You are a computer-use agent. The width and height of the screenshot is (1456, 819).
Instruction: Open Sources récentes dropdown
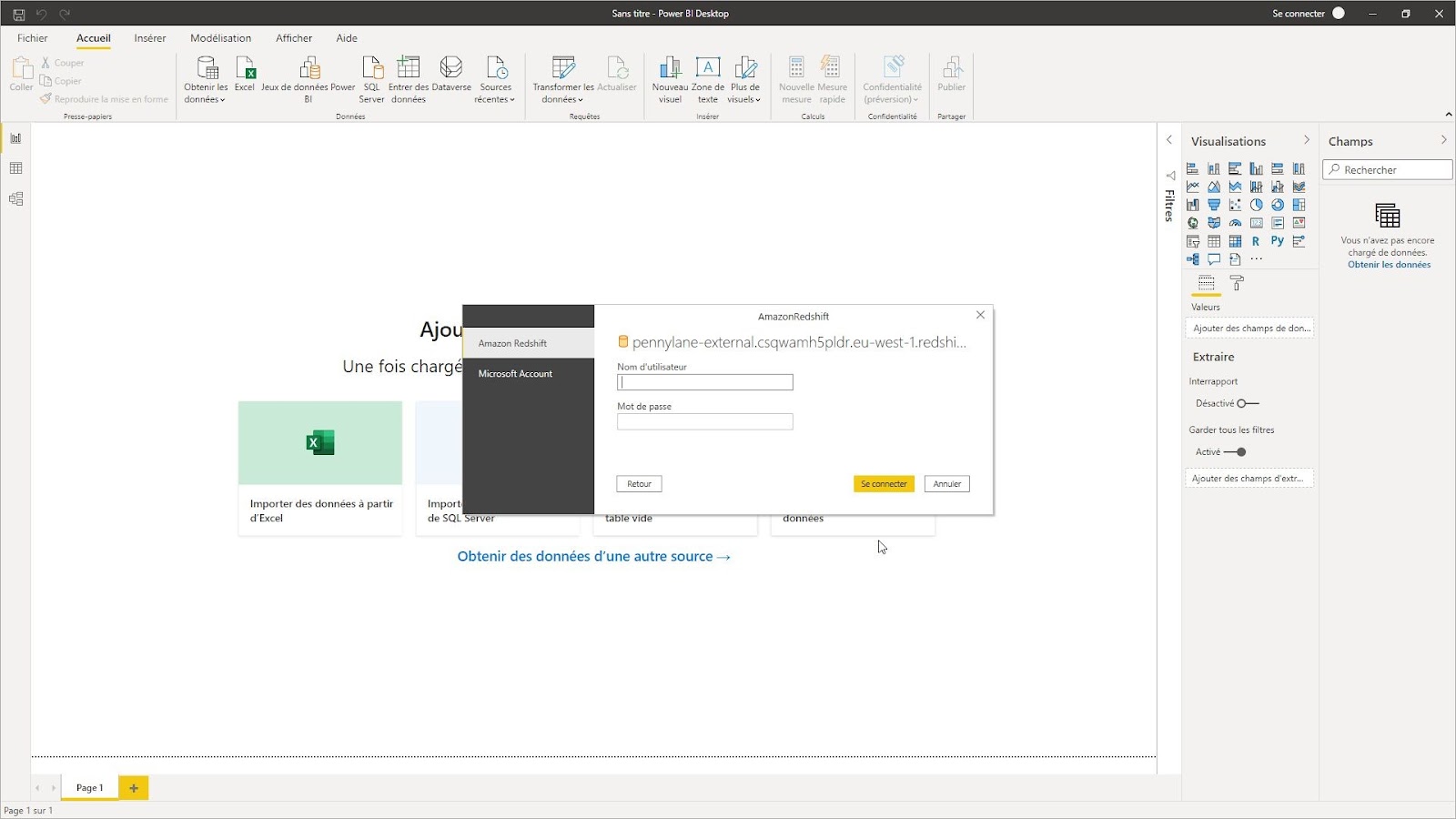click(495, 80)
